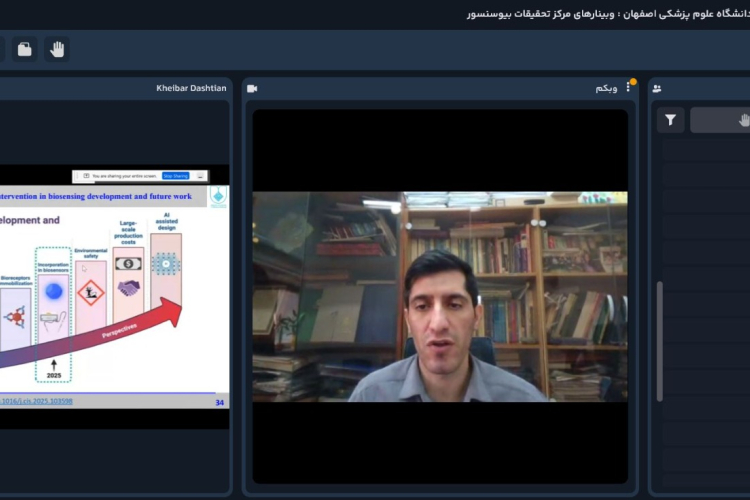Screen dimensions: 750x500
Task: Open the briefcase icon in top toolbar
Action: pos(25,49)
